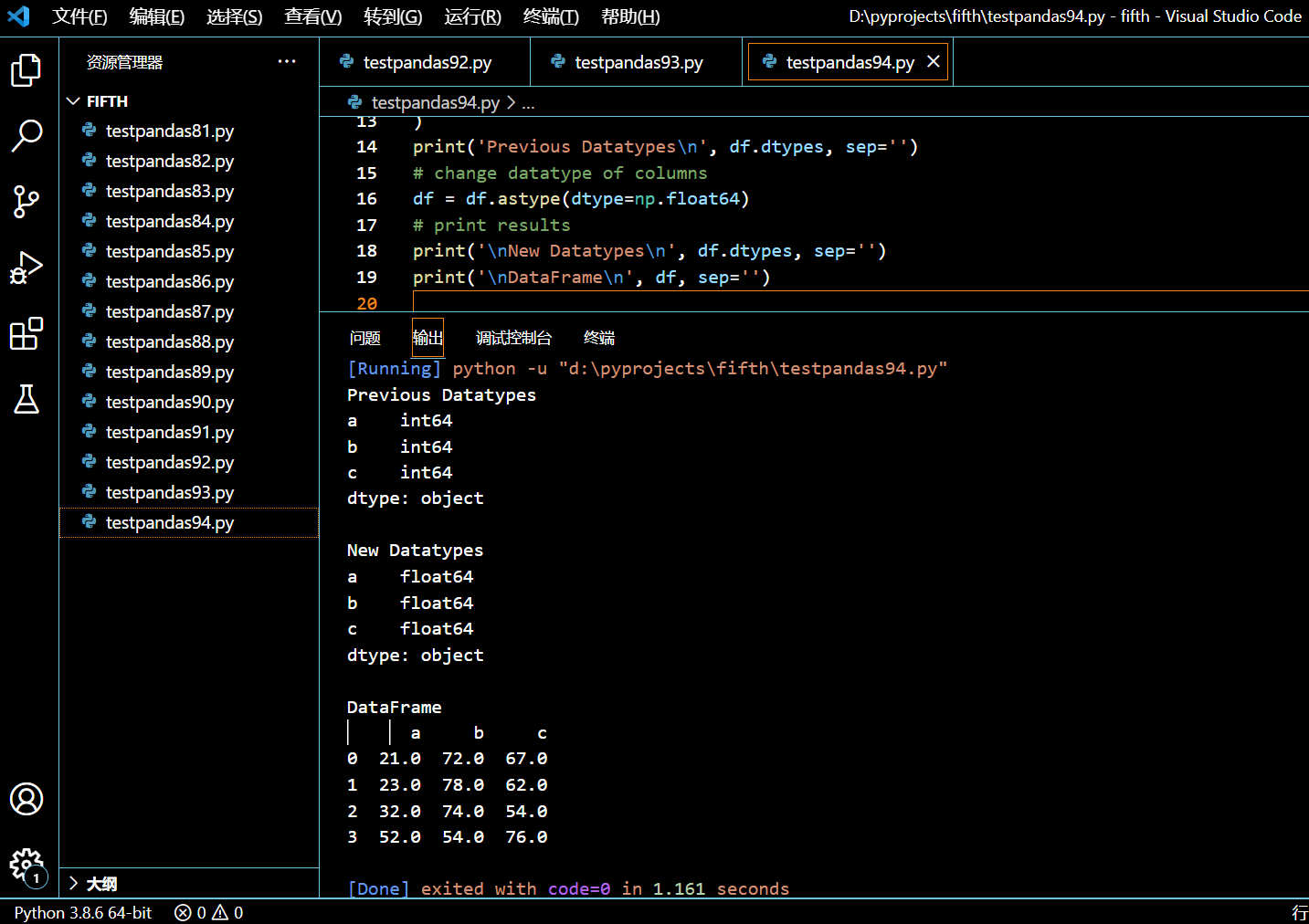This screenshot has width=1309, height=924.
Task: Open the 文件(F) menu
Action: (79, 16)
